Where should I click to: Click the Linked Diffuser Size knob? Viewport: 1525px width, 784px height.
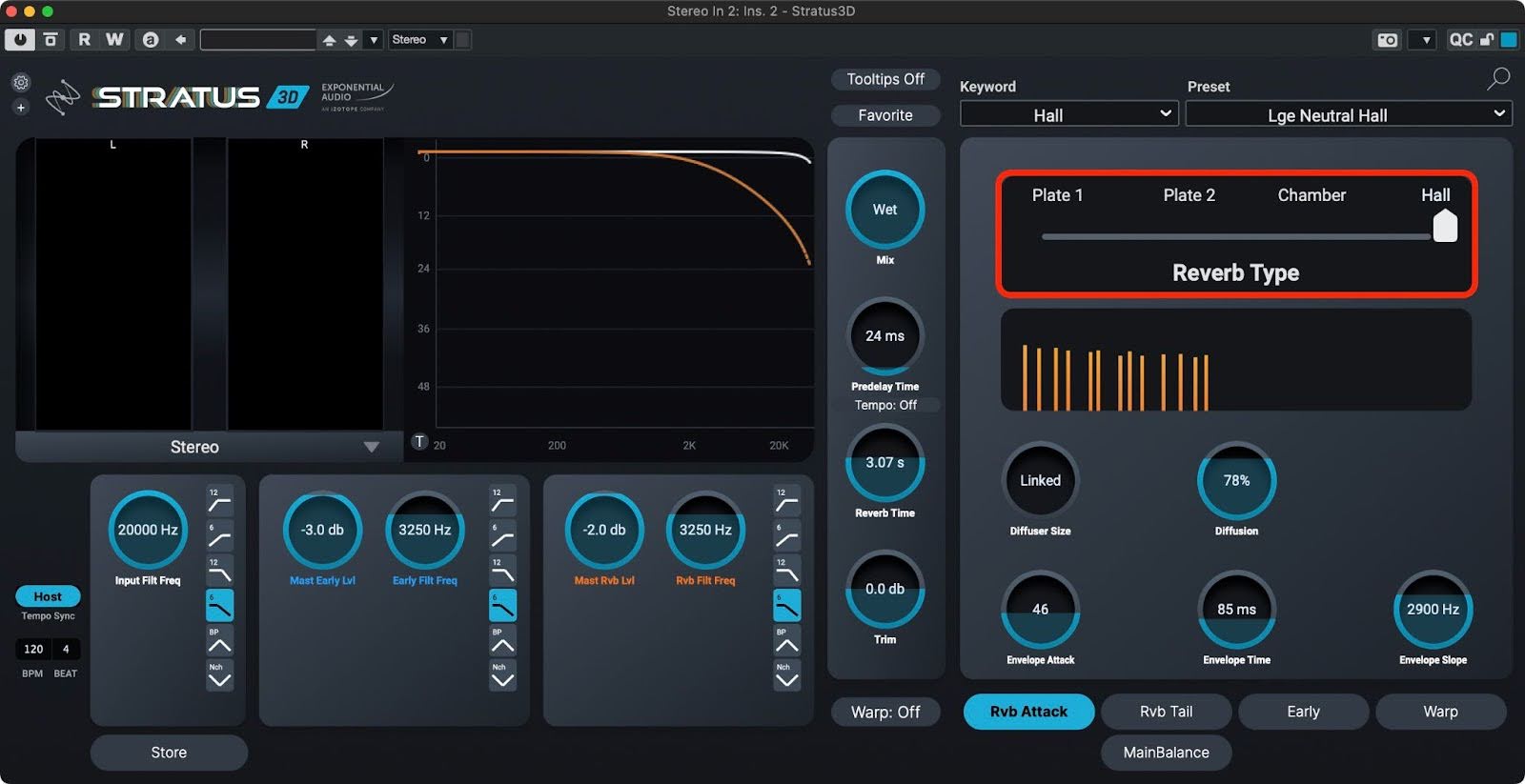1040,481
